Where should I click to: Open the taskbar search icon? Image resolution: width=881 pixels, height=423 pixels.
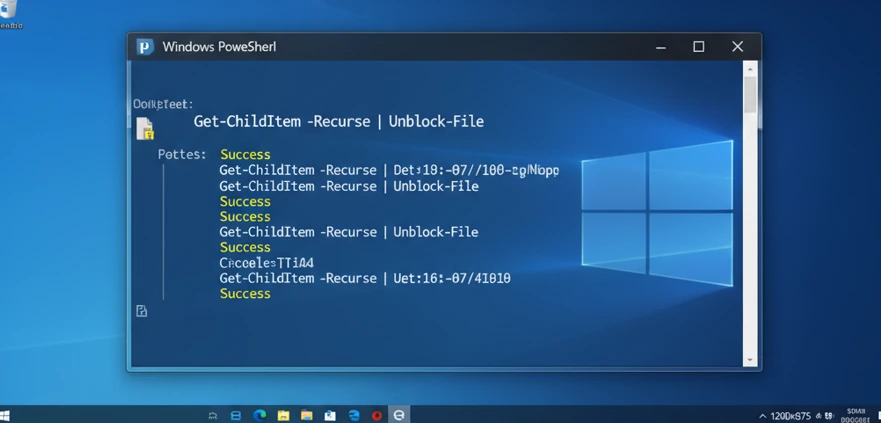click(x=212, y=416)
